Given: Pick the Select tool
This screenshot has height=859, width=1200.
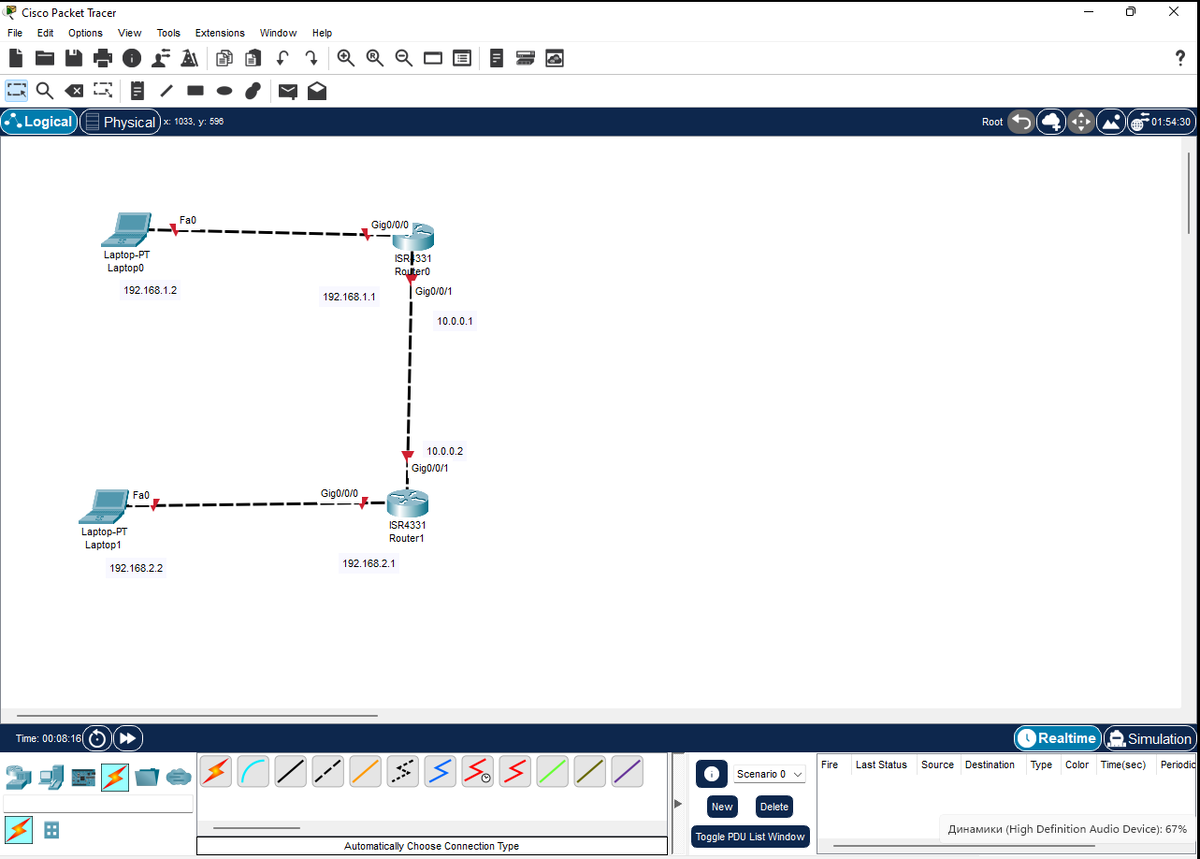Looking at the screenshot, I should [17, 91].
